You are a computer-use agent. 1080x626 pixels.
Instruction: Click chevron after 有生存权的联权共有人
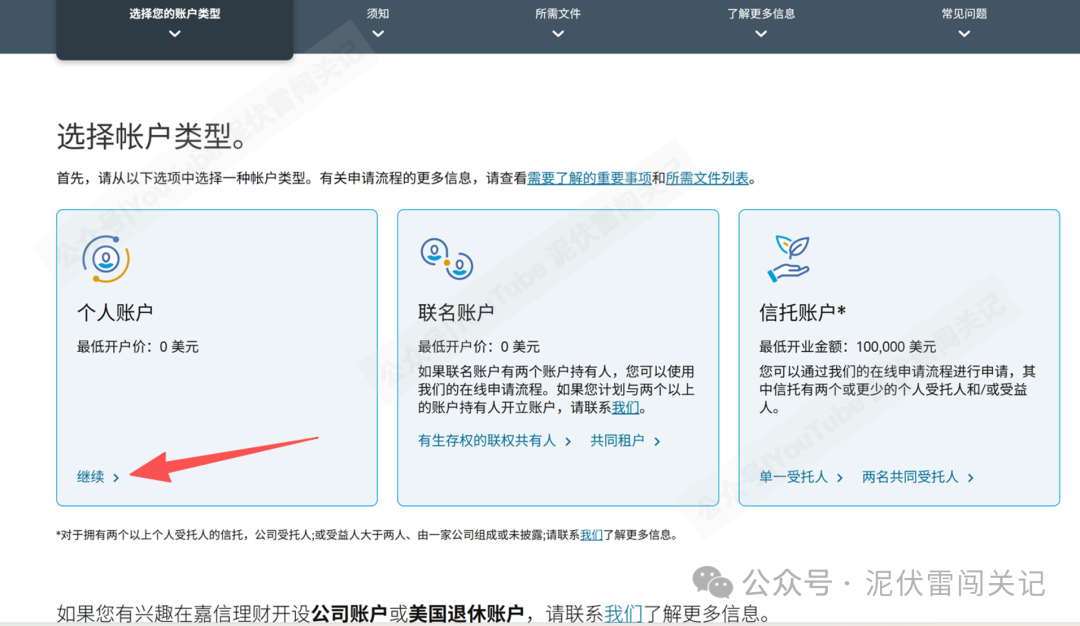pyautogui.click(x=568, y=441)
